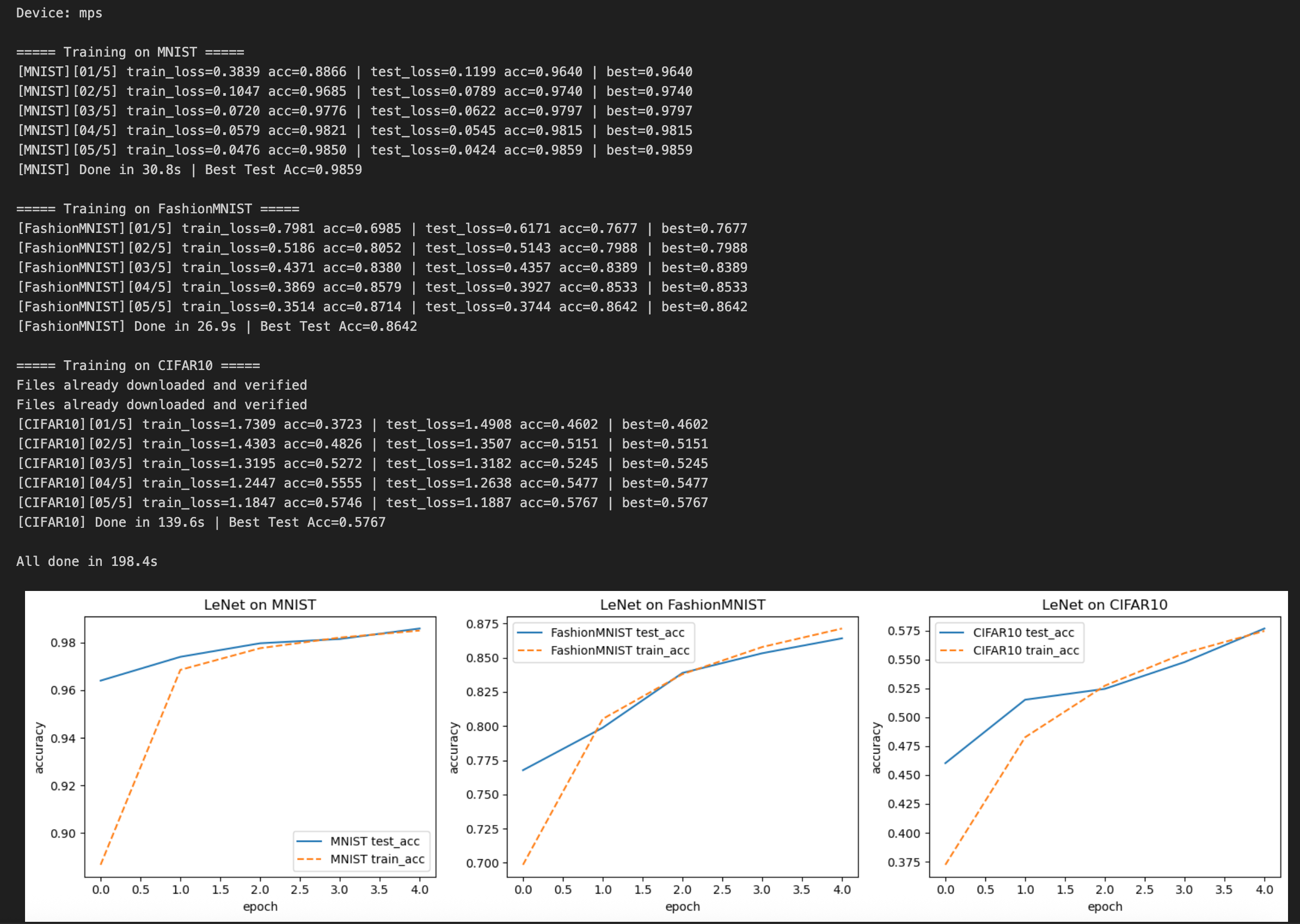1300x924 pixels.
Task: Click the 'Training on MNIST' header line
Action: pyautogui.click(x=130, y=52)
